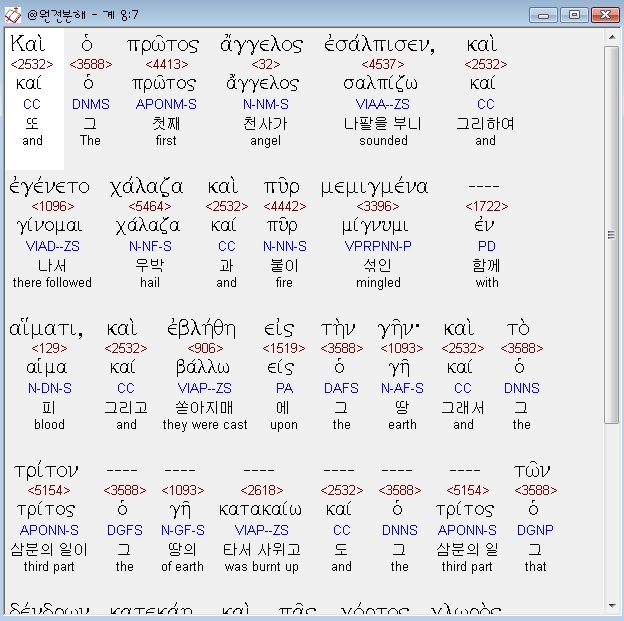Viewport: 624px width, 621px height.
Task: Click parsing code VPRPNN-P
Action: (378, 246)
